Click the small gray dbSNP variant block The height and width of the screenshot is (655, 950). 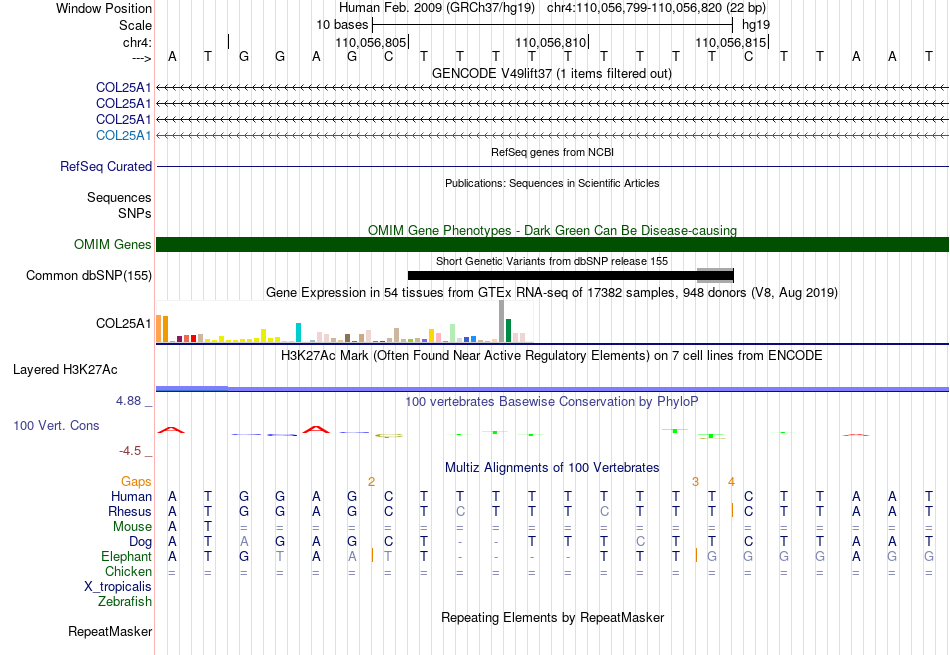pyautogui.click(x=715, y=276)
